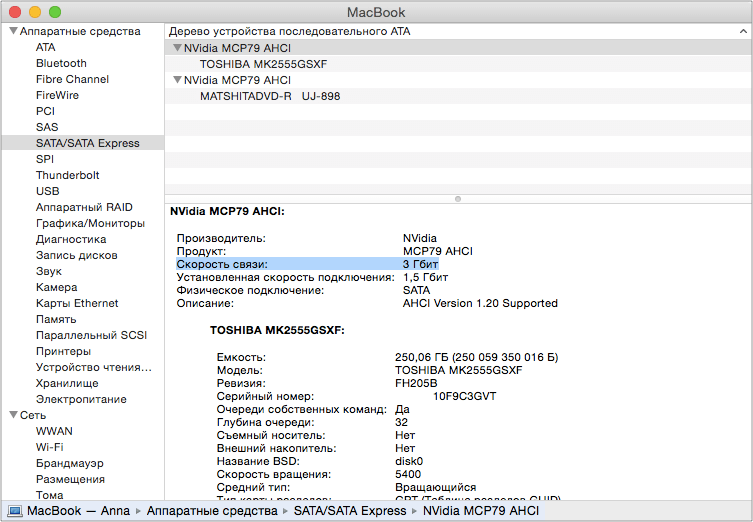Screen dimensions: 753x522
Task: Open Fibre Channel in the sidebar
Action: [72, 79]
